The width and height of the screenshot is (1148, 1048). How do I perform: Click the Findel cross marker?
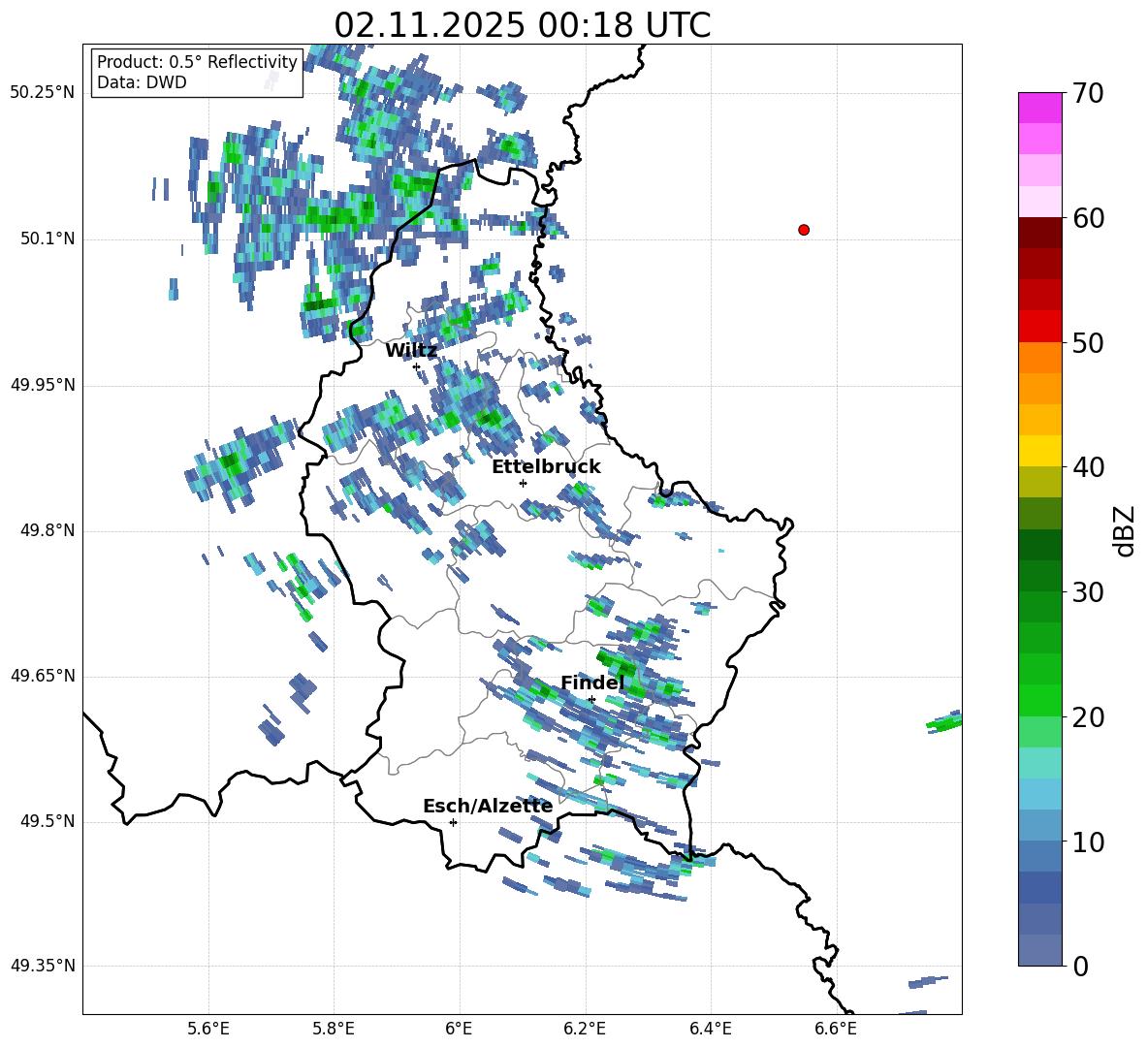tap(591, 700)
